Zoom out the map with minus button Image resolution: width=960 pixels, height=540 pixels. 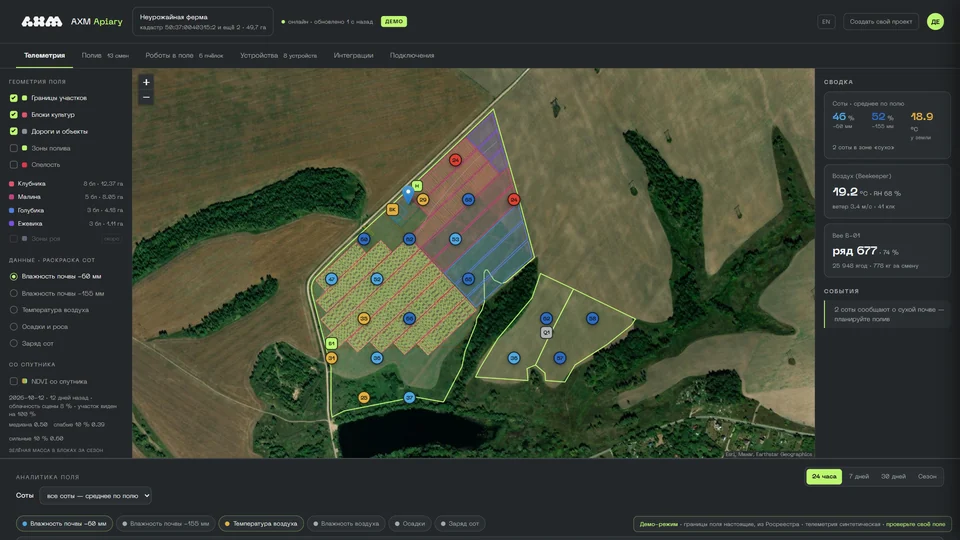146,97
